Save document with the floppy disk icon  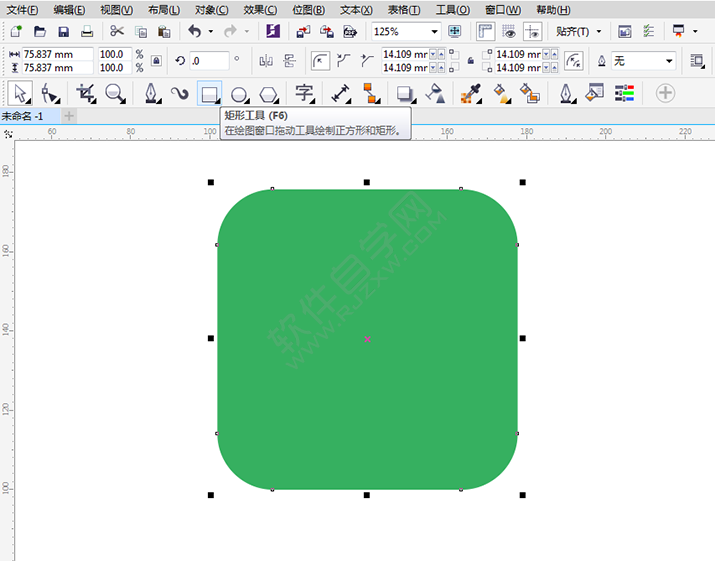click(63, 31)
